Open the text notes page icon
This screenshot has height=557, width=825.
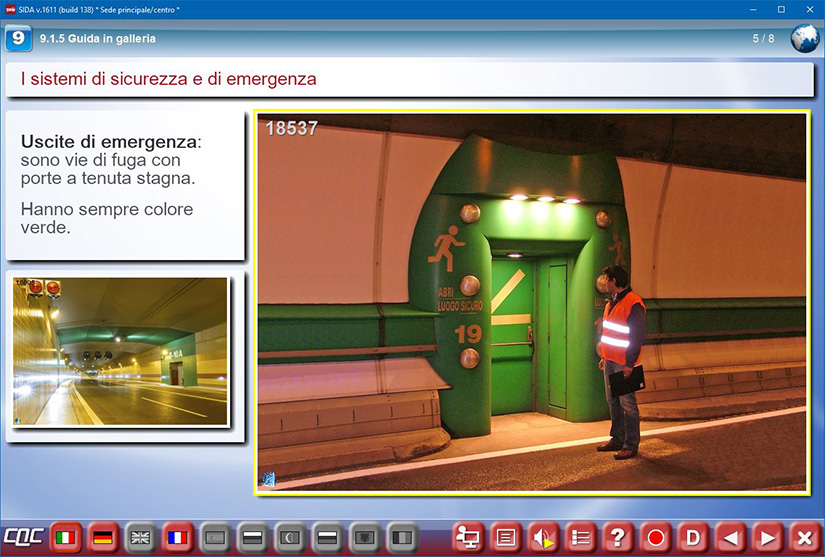click(x=505, y=537)
